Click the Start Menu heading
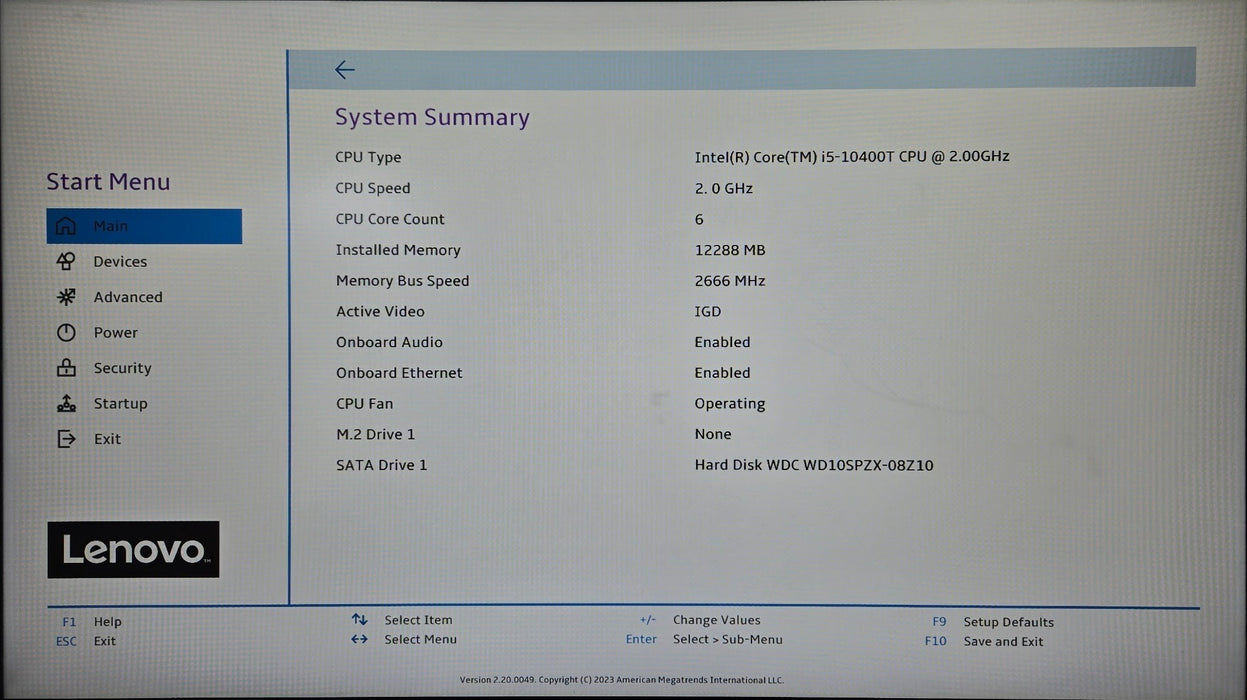Screen dimensions: 1247x700 108,182
